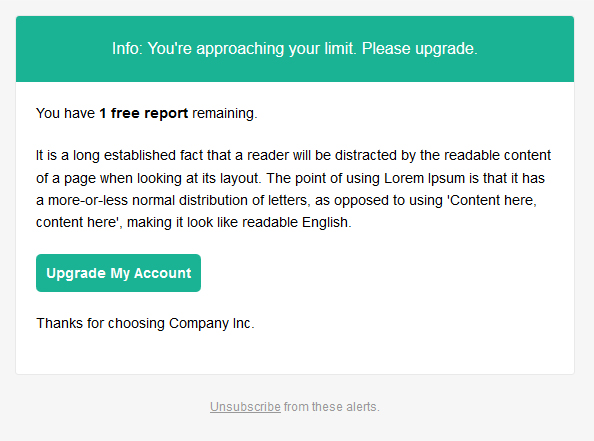Click the word 'remaining.' in first line
The height and width of the screenshot is (441, 594).
[225, 113]
